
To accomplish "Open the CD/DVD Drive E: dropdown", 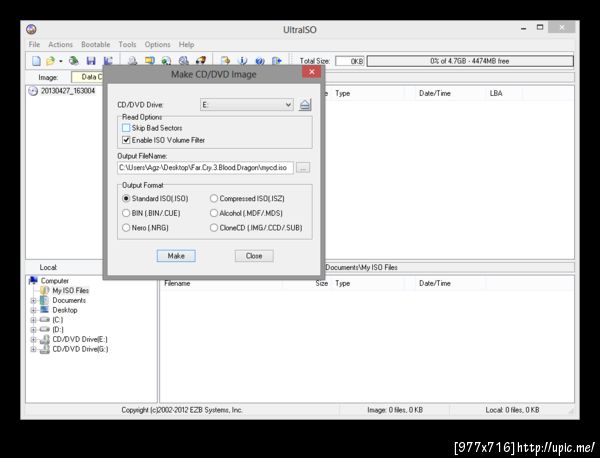I will coord(246,104).
